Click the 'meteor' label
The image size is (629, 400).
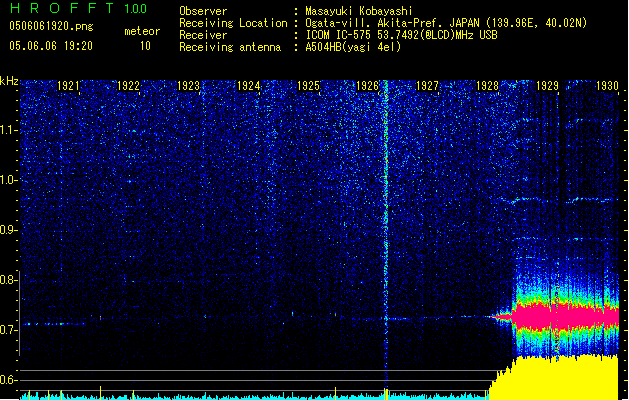click(142, 31)
